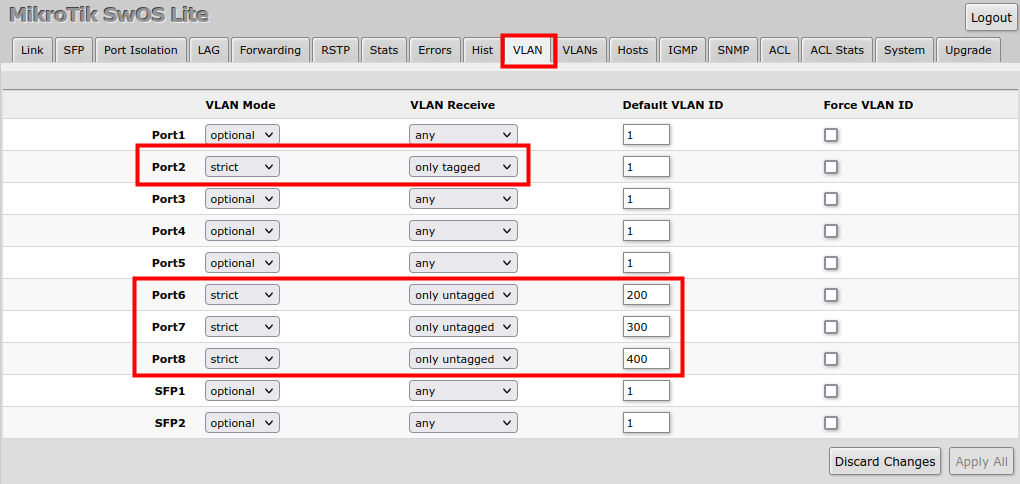Click the Port6 row label
This screenshot has width=1020, height=484.
[x=168, y=295]
